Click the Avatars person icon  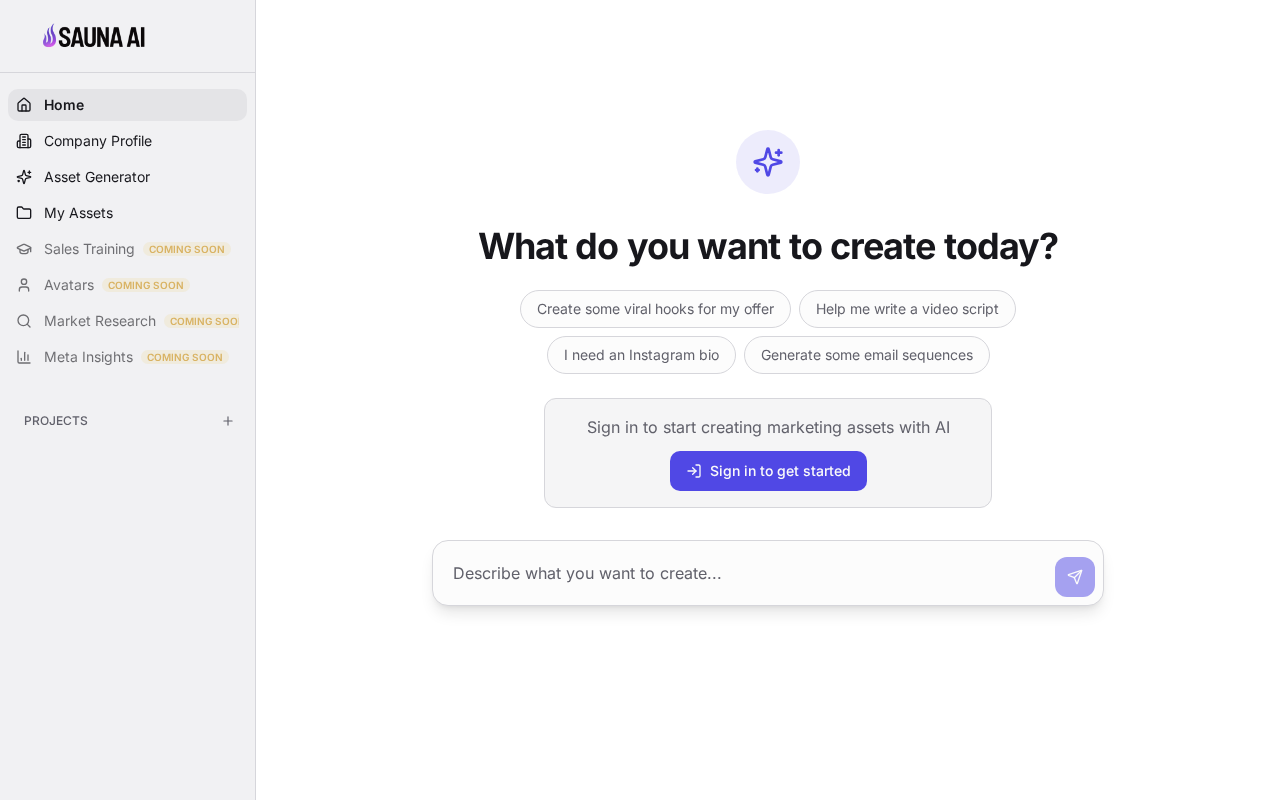[x=24, y=285]
